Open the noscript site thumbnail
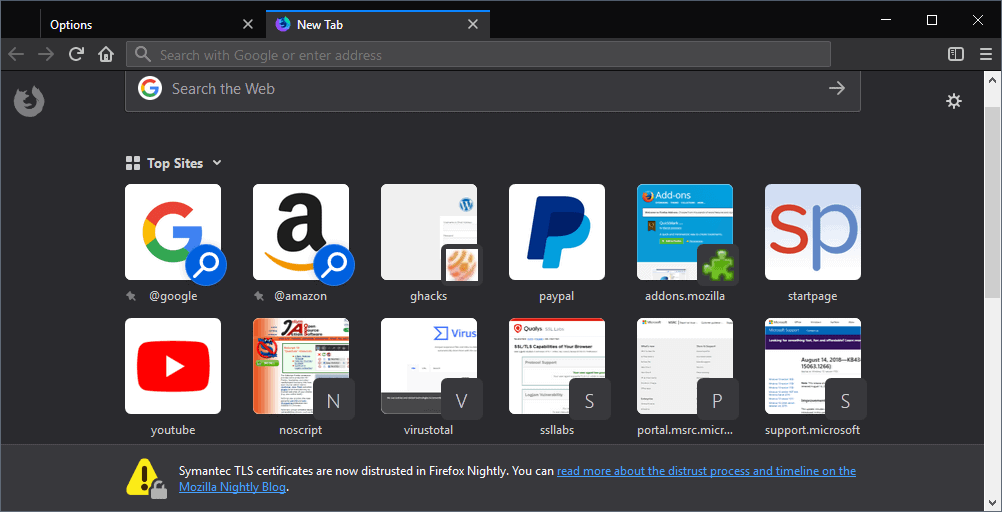 pos(301,366)
